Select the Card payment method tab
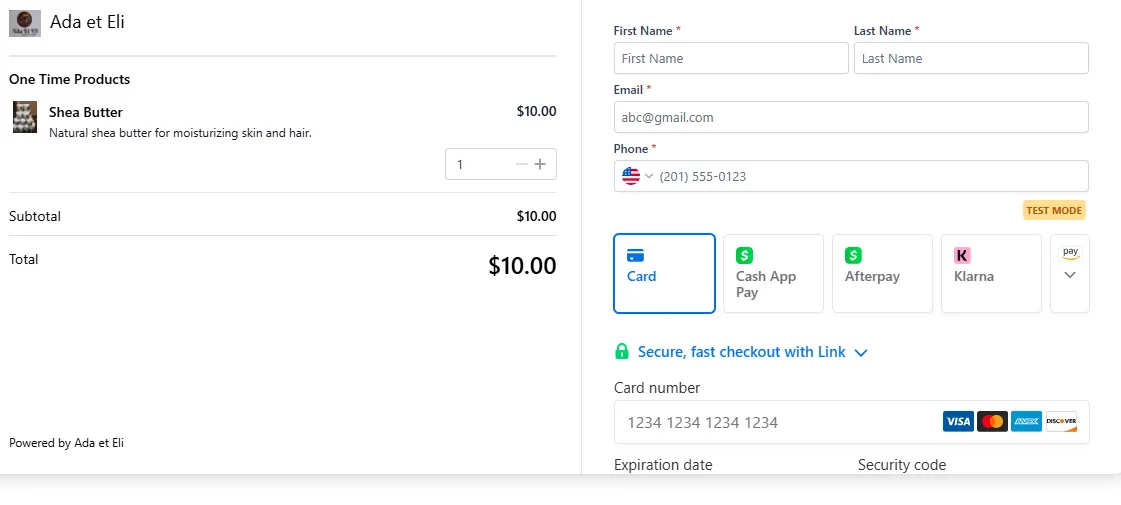1121x505 pixels. 664,273
